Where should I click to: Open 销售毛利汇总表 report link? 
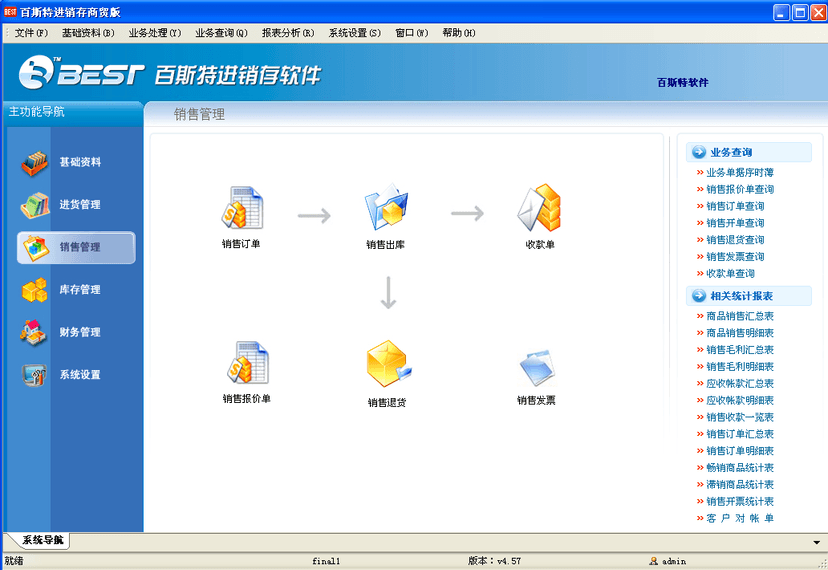[x=740, y=350]
